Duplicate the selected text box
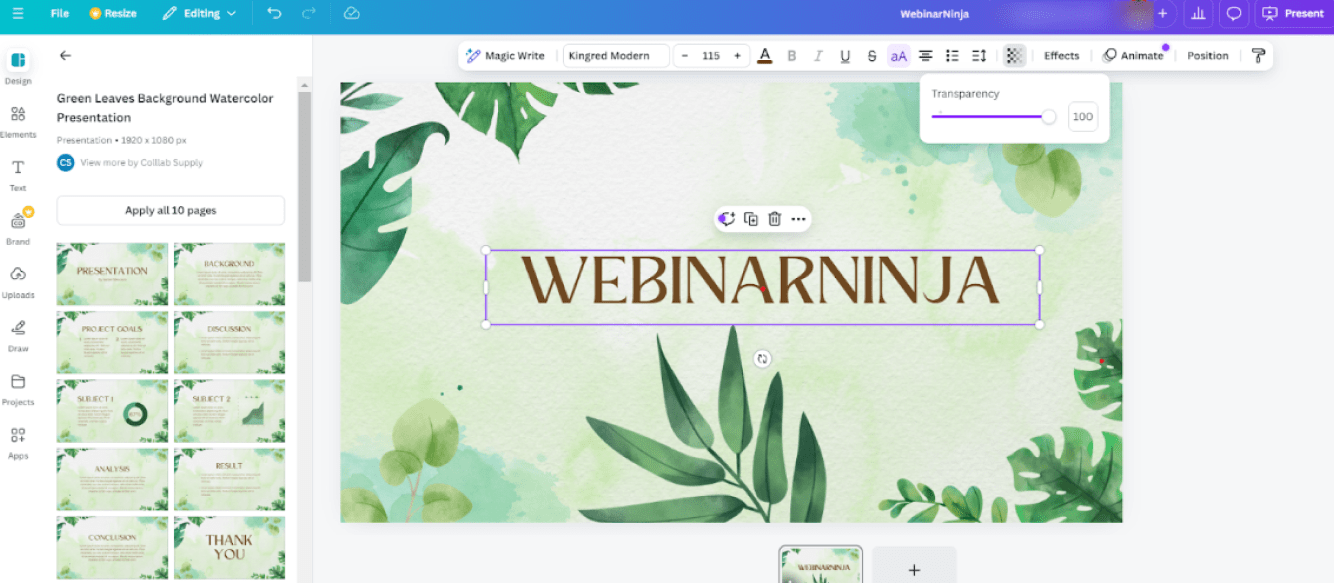 pyautogui.click(x=751, y=219)
